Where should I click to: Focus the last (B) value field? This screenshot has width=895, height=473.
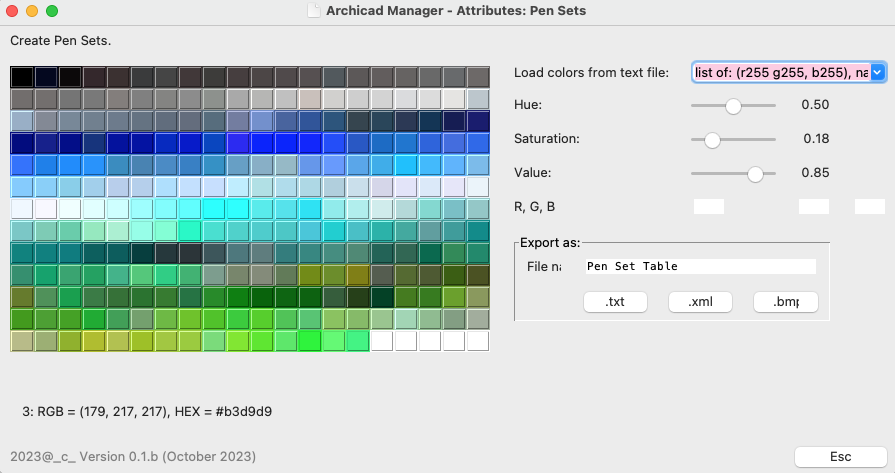tap(870, 207)
